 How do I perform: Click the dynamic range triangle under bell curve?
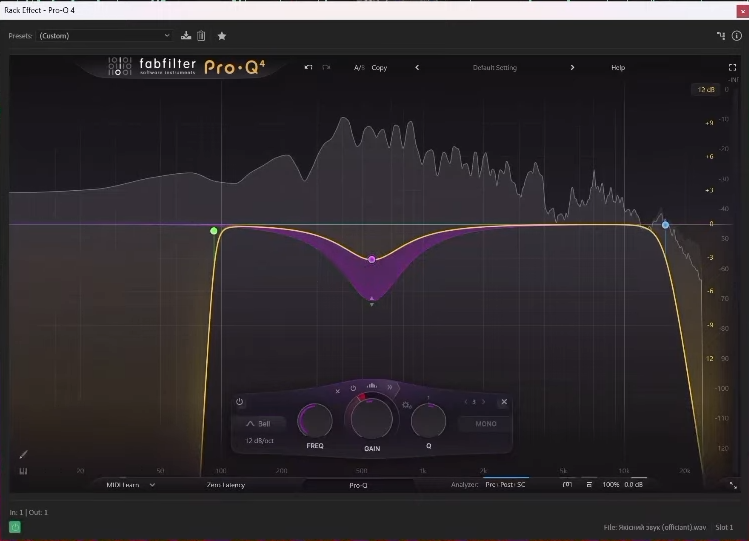pyautogui.click(x=372, y=301)
